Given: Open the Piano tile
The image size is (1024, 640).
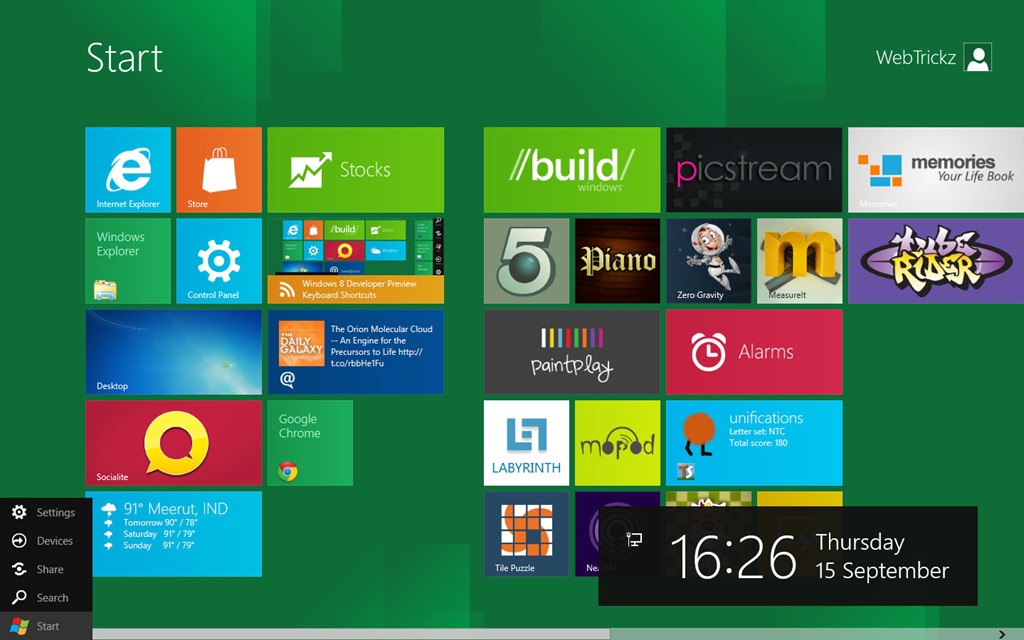Looking at the screenshot, I should point(617,261).
